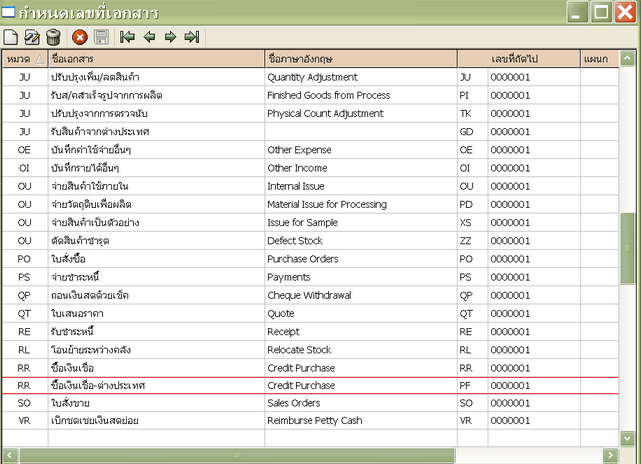Viewport: 641px width, 464px height.
Task: Go to the first record arrow
Action: click(x=127, y=37)
